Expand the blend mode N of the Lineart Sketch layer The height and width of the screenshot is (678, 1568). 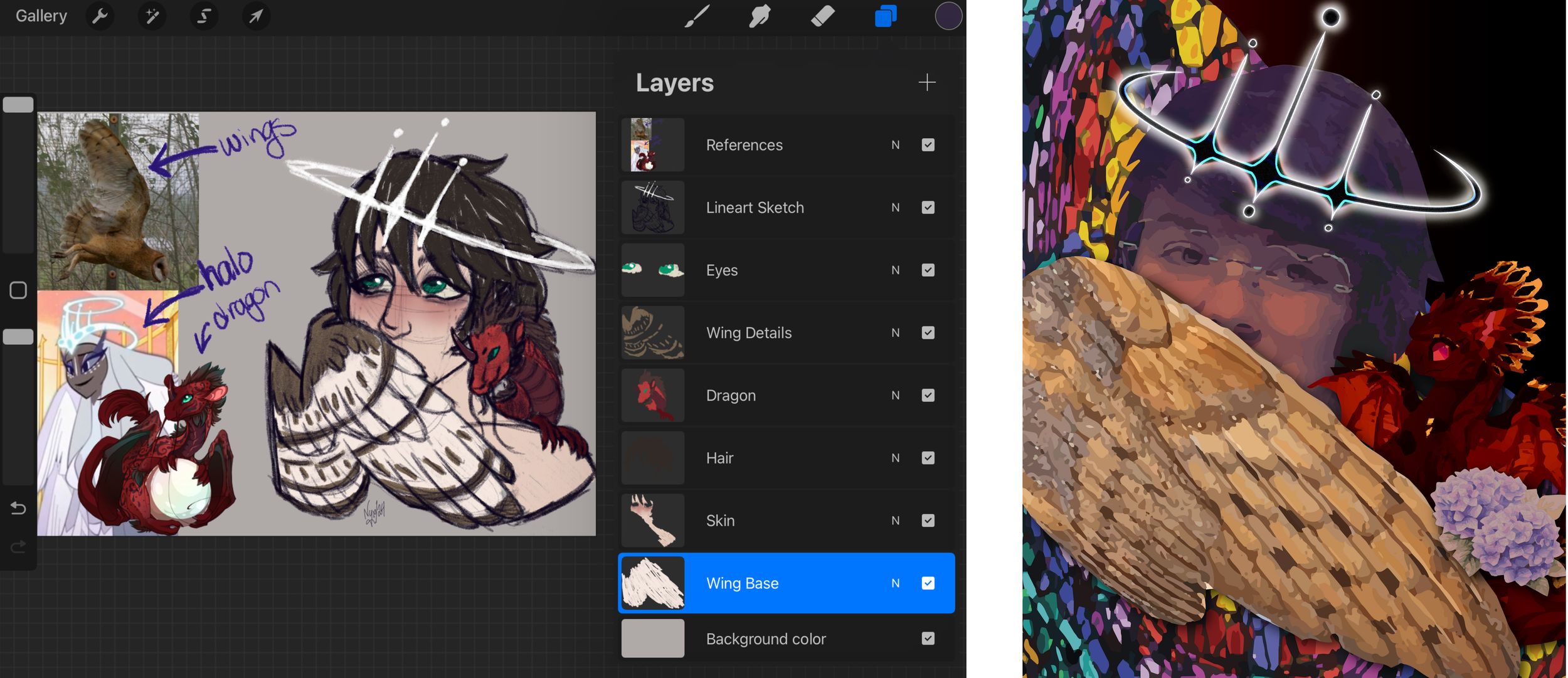(x=895, y=208)
